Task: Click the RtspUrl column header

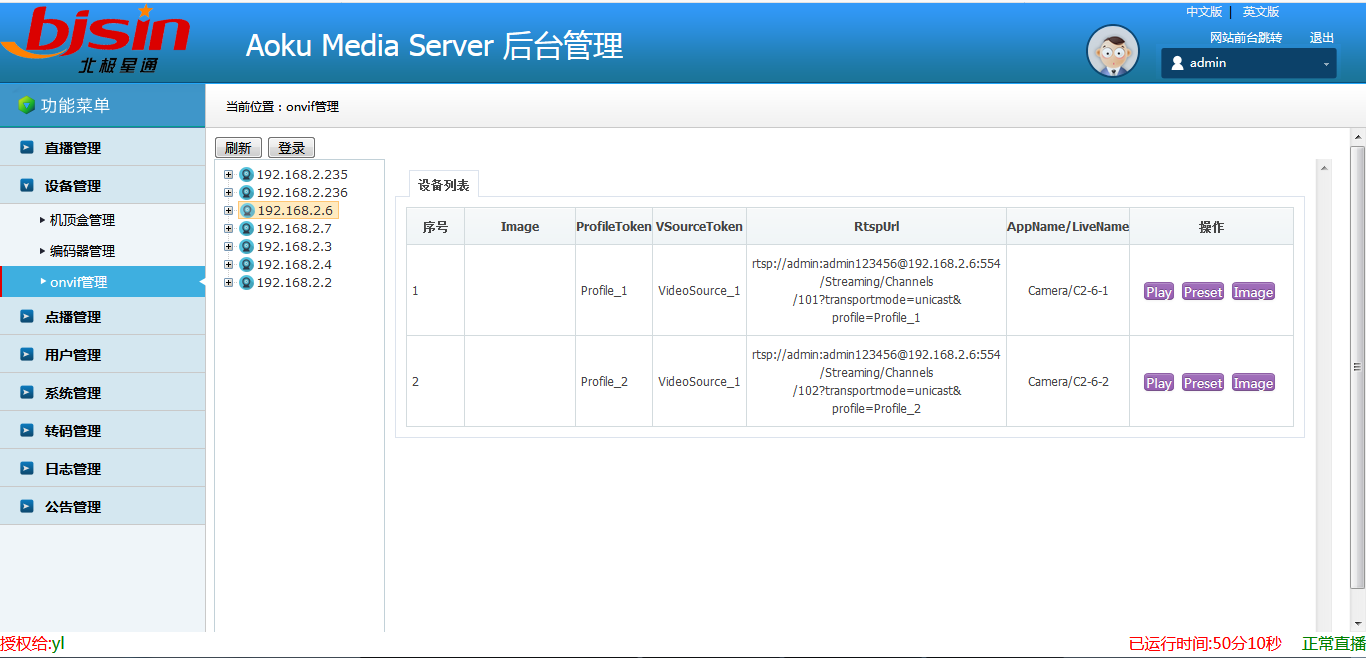Action: (x=876, y=227)
